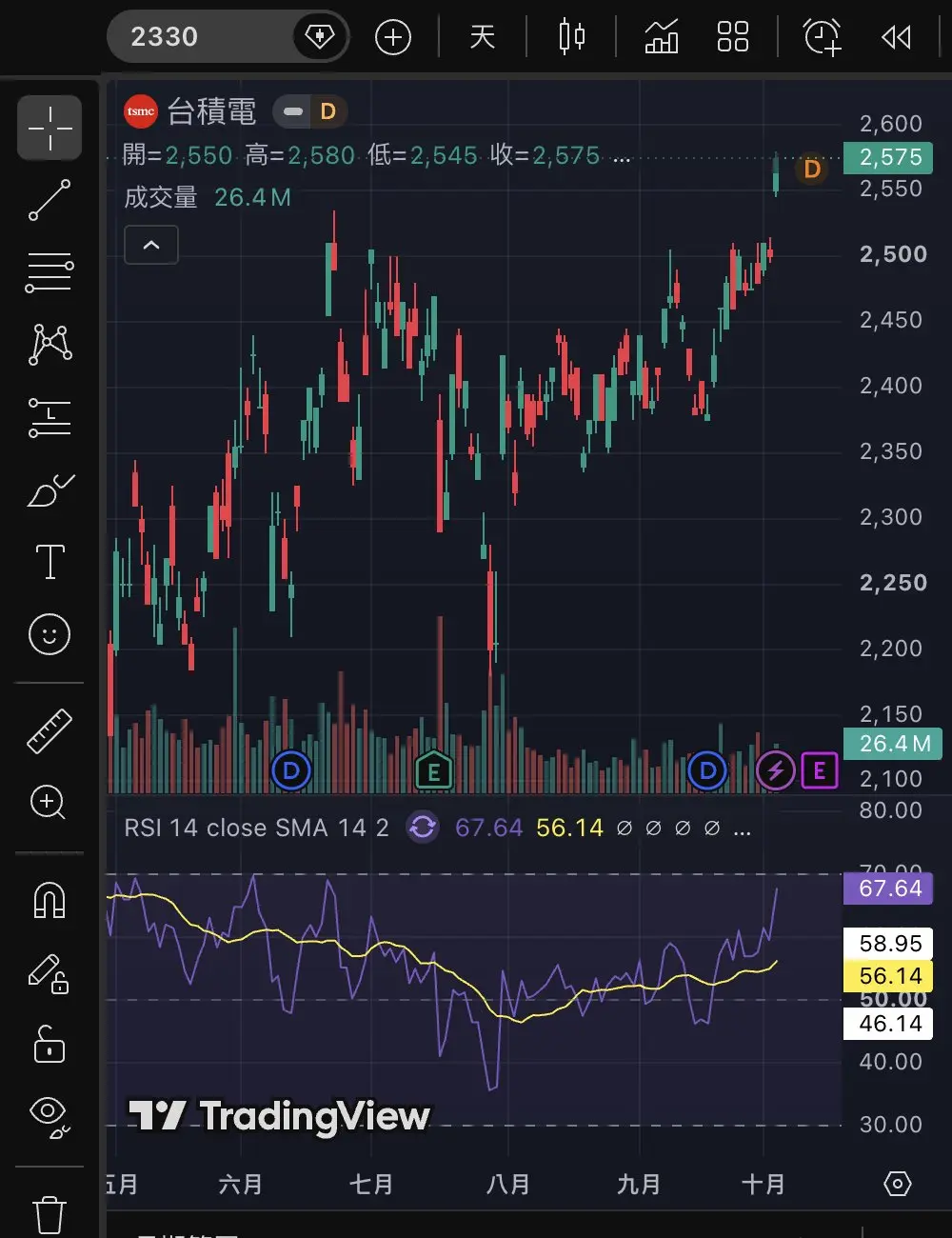The width and height of the screenshot is (952, 1238).
Task: Activate the zoom in tool
Action: [x=50, y=803]
